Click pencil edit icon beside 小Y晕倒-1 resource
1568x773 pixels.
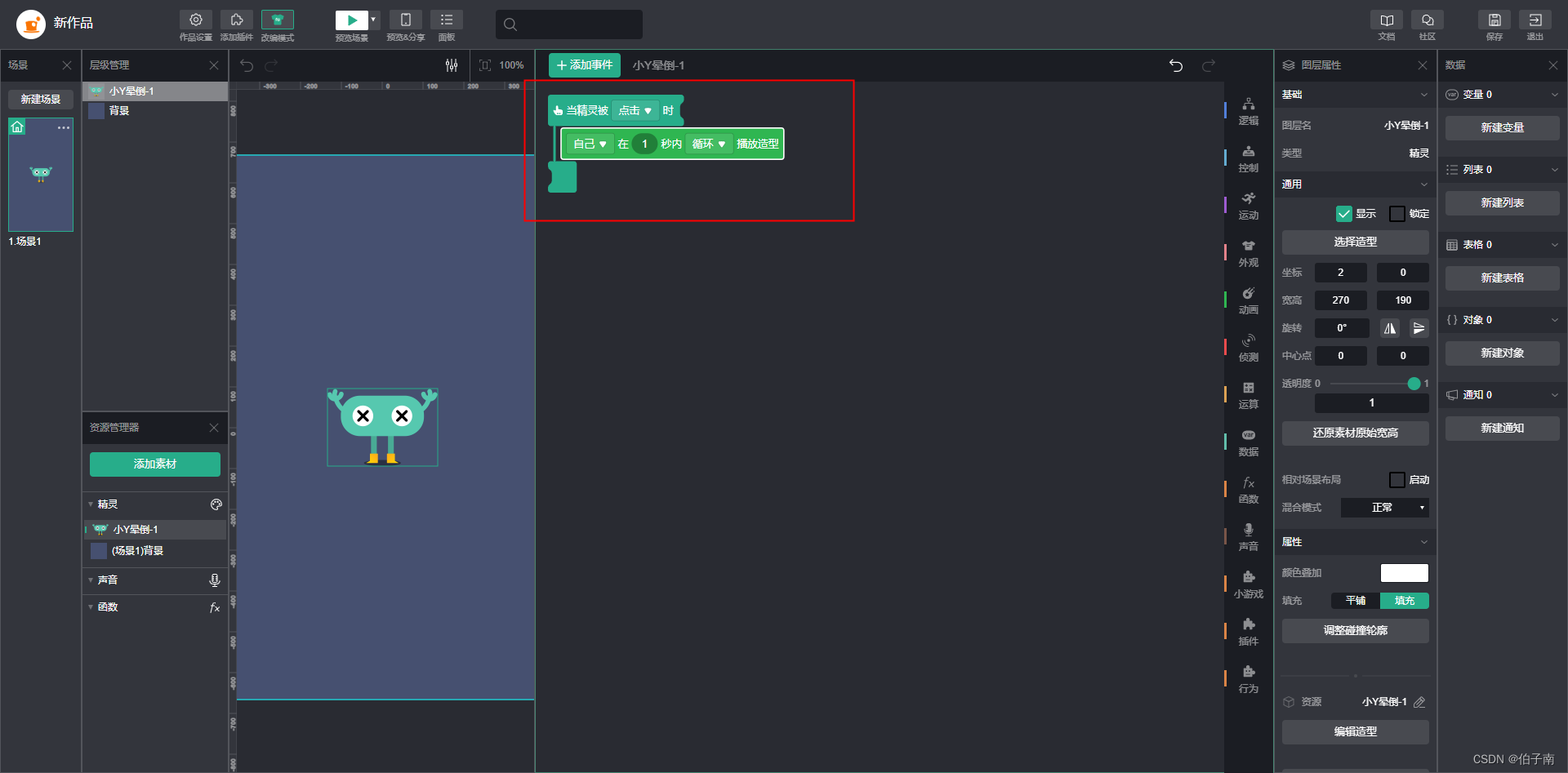click(1419, 702)
